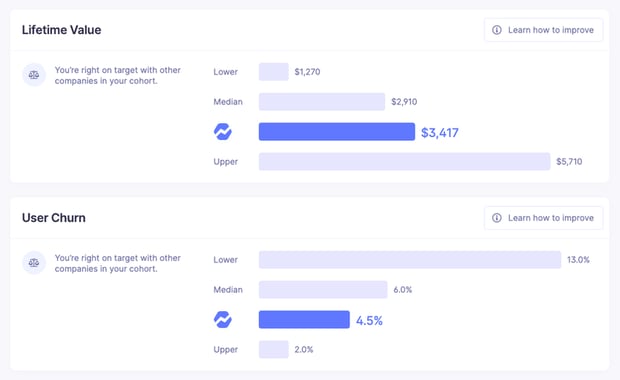
Task: Click the Lifetime Value section heading
Action: [62, 30]
